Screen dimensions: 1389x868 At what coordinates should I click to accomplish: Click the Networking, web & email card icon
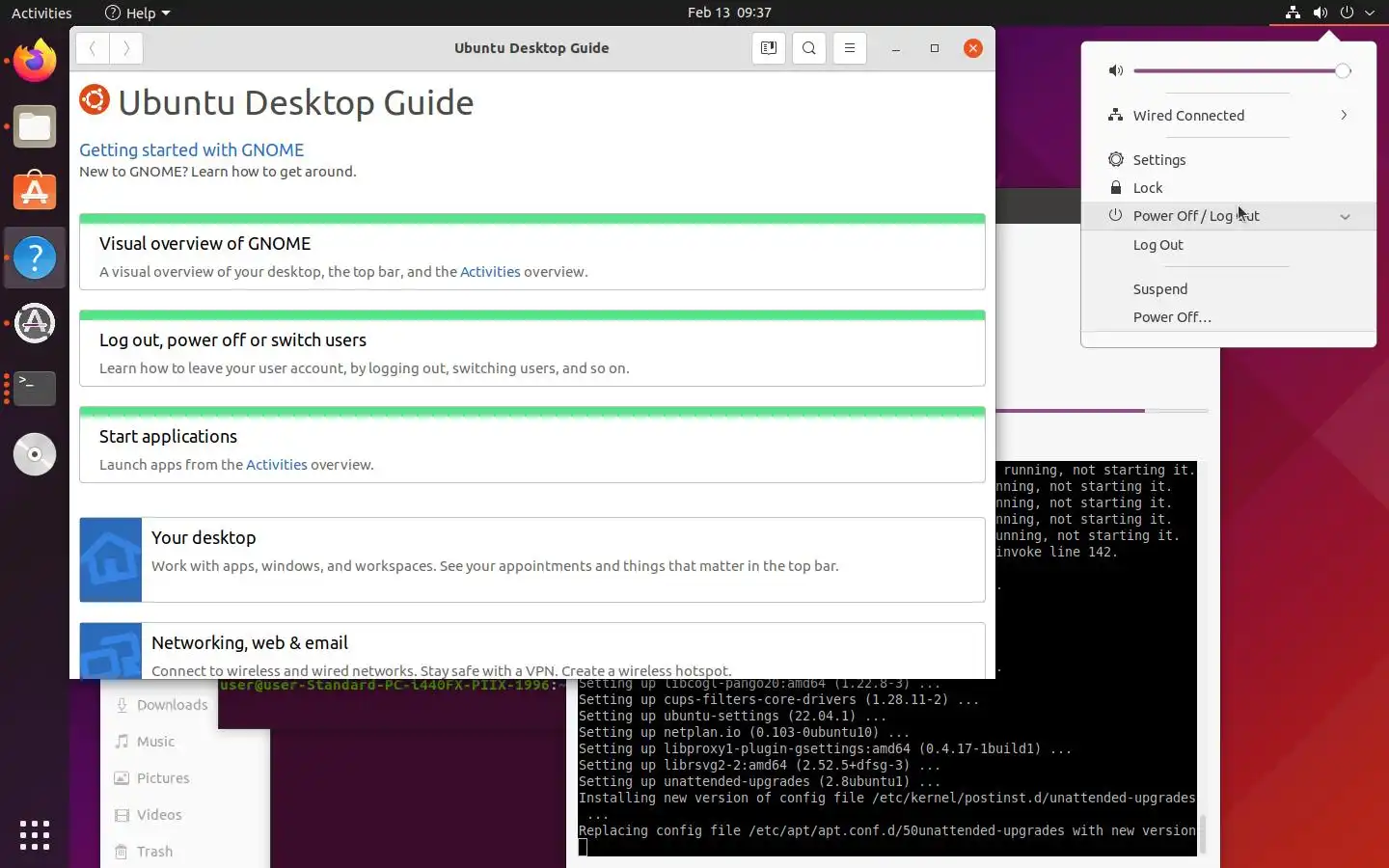point(111,651)
